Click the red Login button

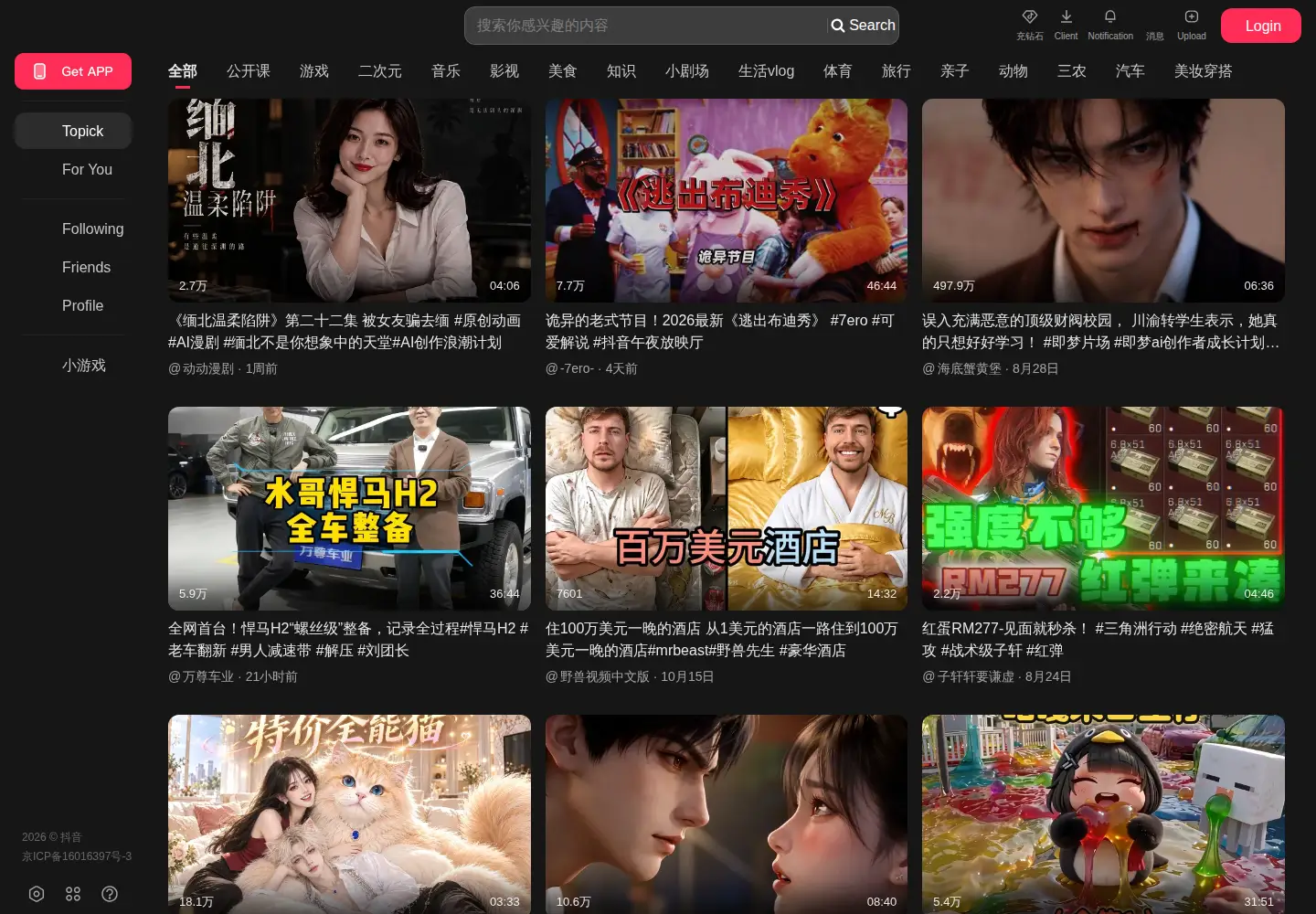[1261, 26]
